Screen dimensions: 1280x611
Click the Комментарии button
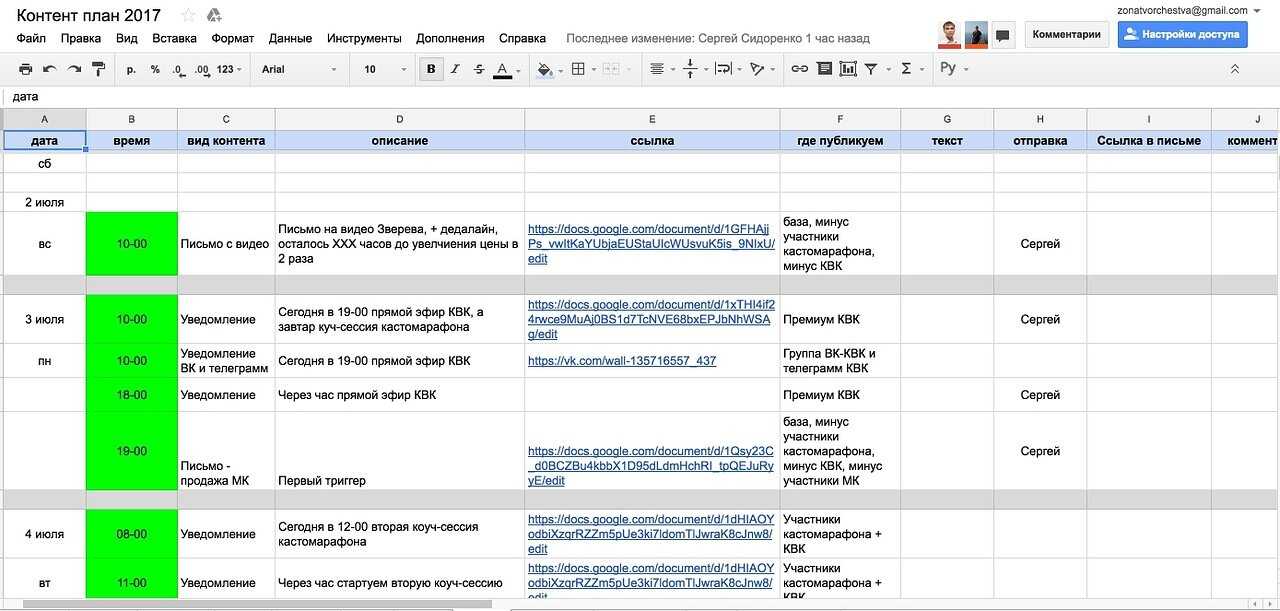click(x=1066, y=34)
